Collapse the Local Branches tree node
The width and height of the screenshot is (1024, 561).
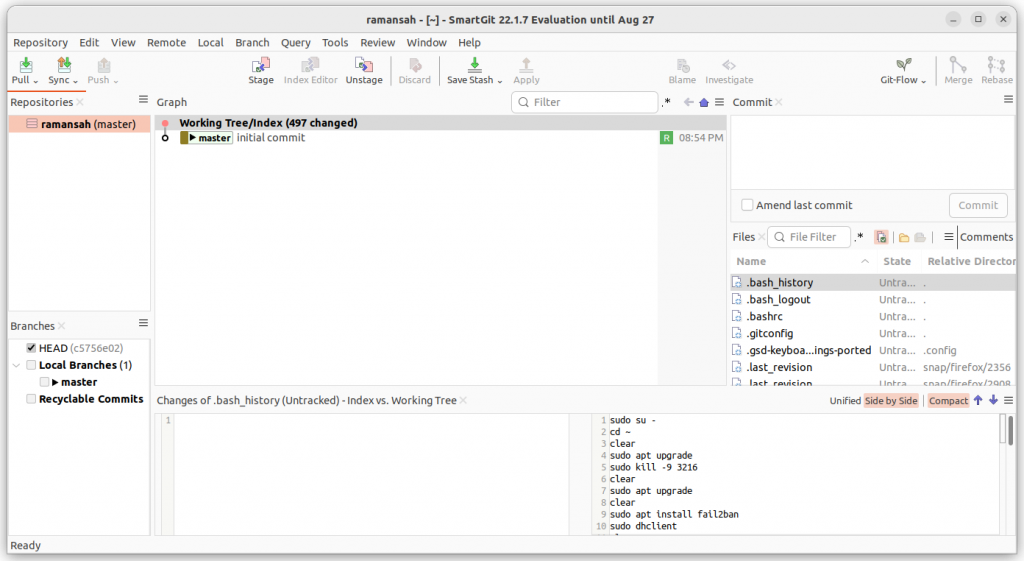[x=16, y=366]
